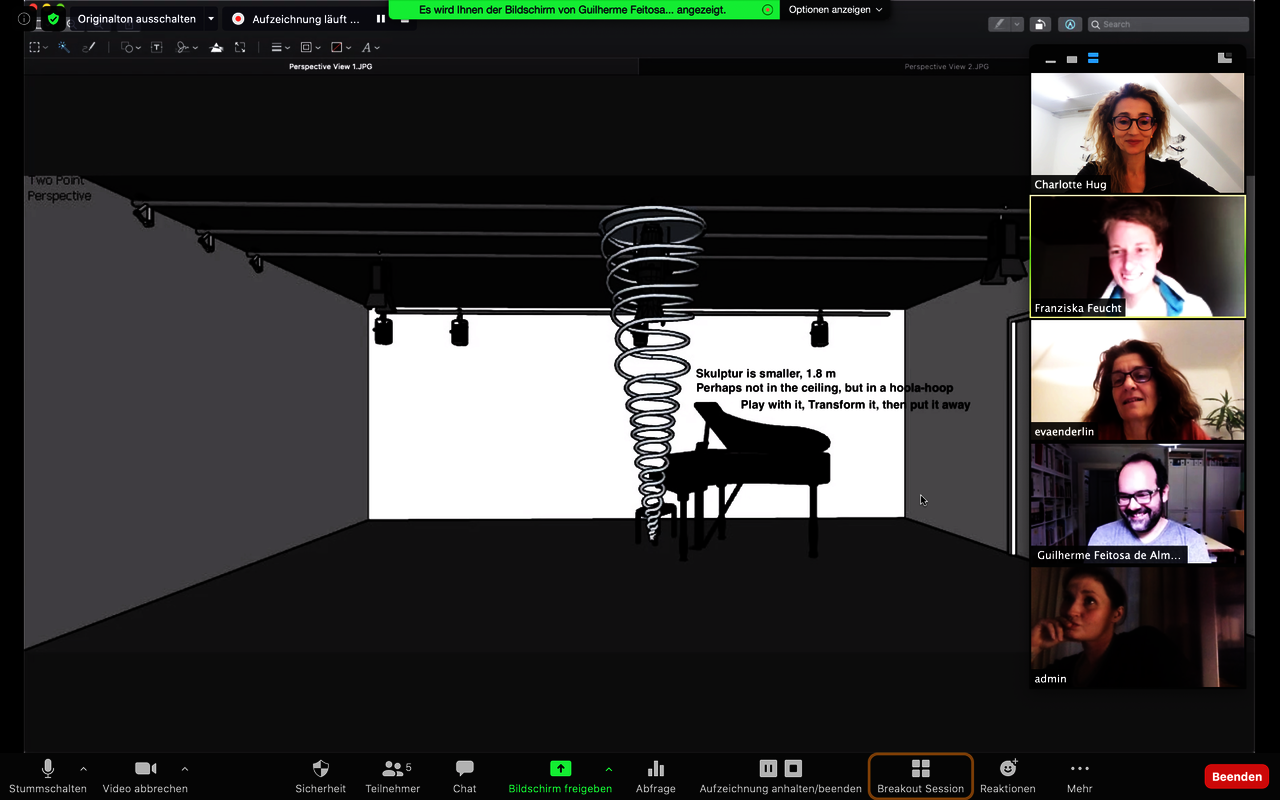Select Charlotte Hug's video thumbnail

(1137, 132)
